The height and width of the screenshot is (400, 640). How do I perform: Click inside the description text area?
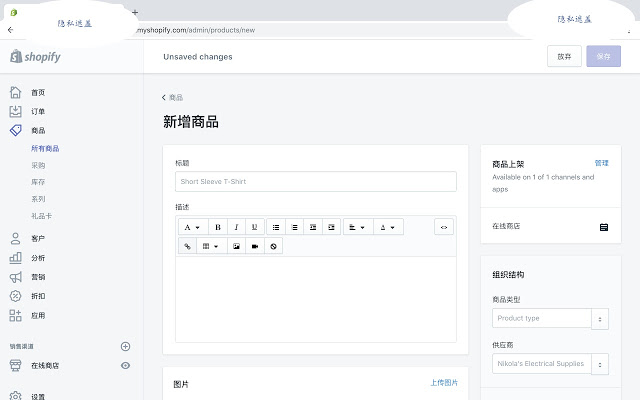(x=316, y=299)
